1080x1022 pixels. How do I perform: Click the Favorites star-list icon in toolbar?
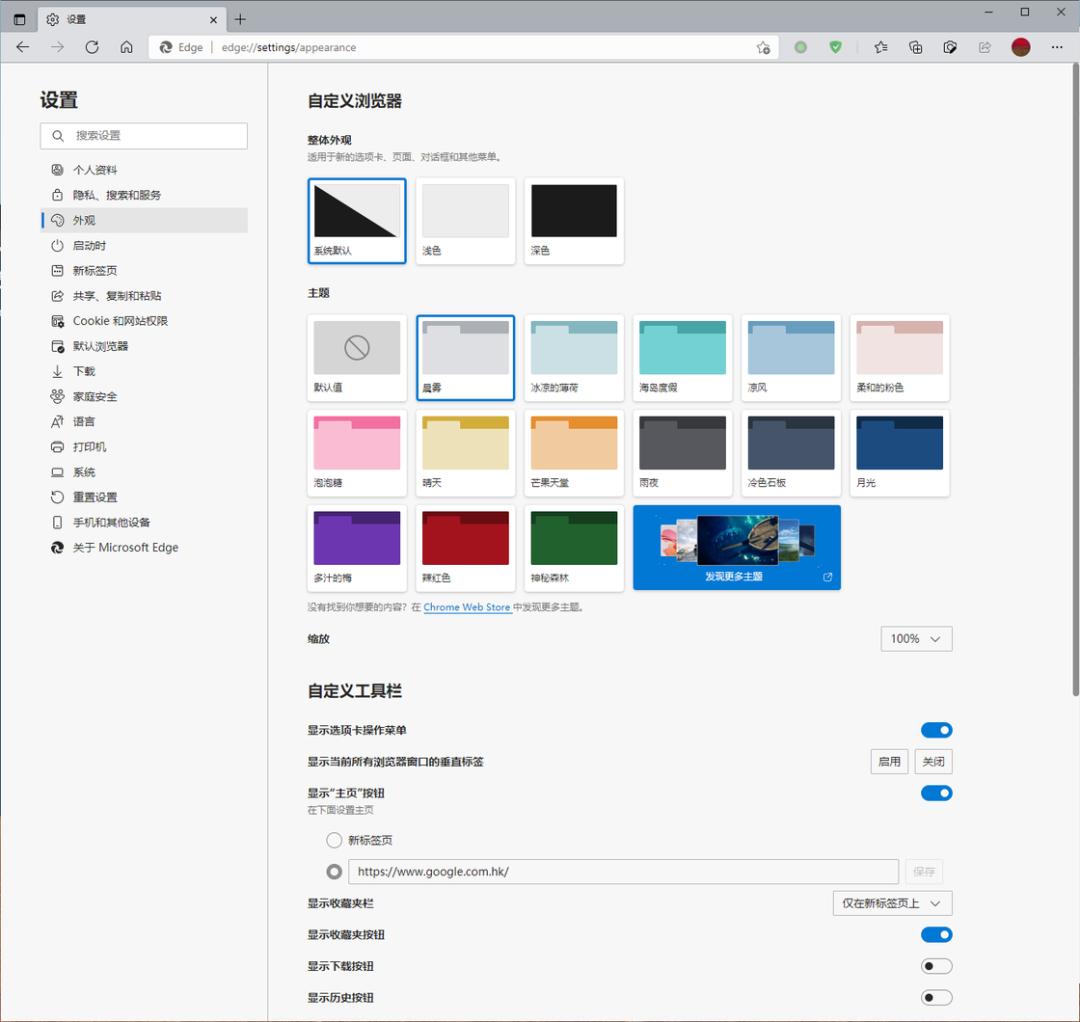coord(880,47)
